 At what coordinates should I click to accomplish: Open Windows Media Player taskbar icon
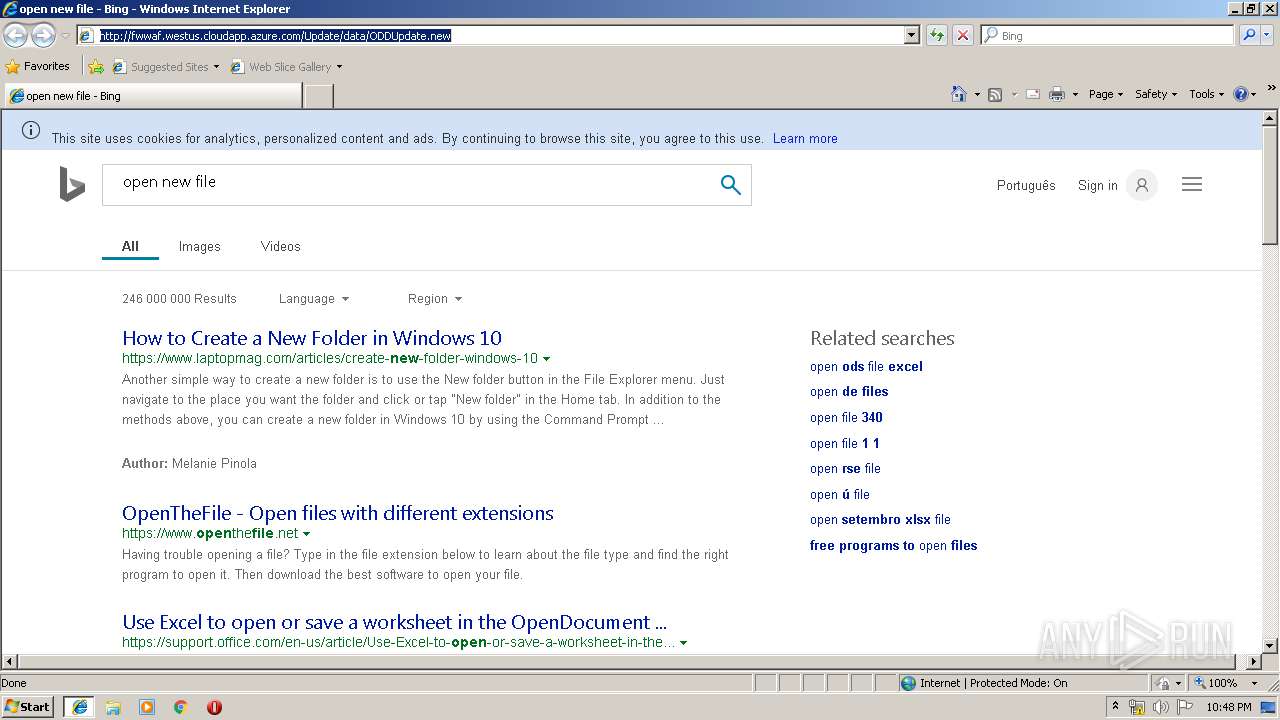tap(147, 707)
